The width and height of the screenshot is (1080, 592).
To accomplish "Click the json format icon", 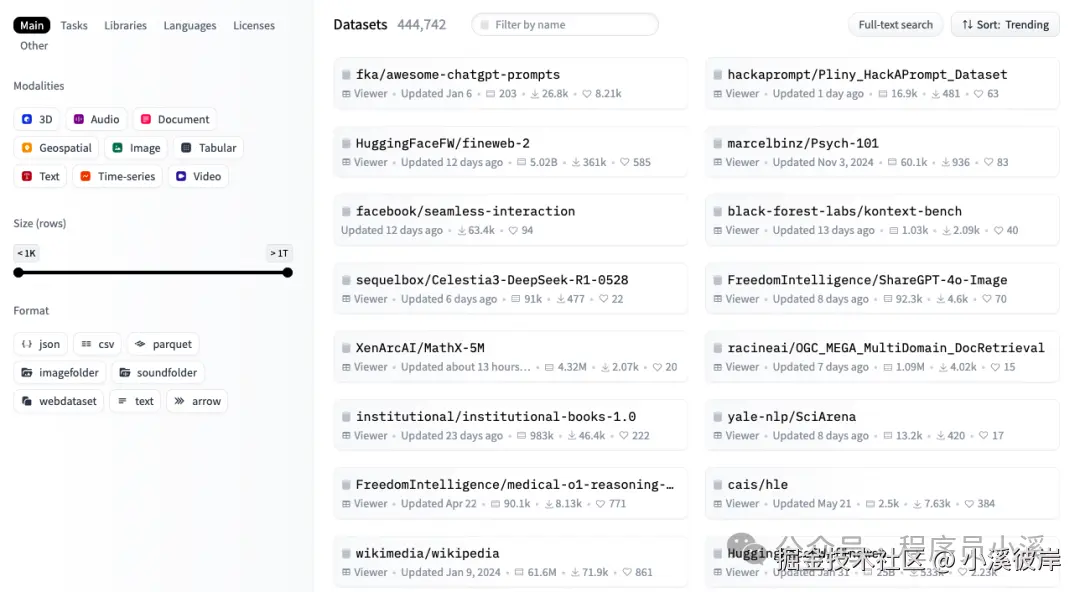I will (27, 344).
